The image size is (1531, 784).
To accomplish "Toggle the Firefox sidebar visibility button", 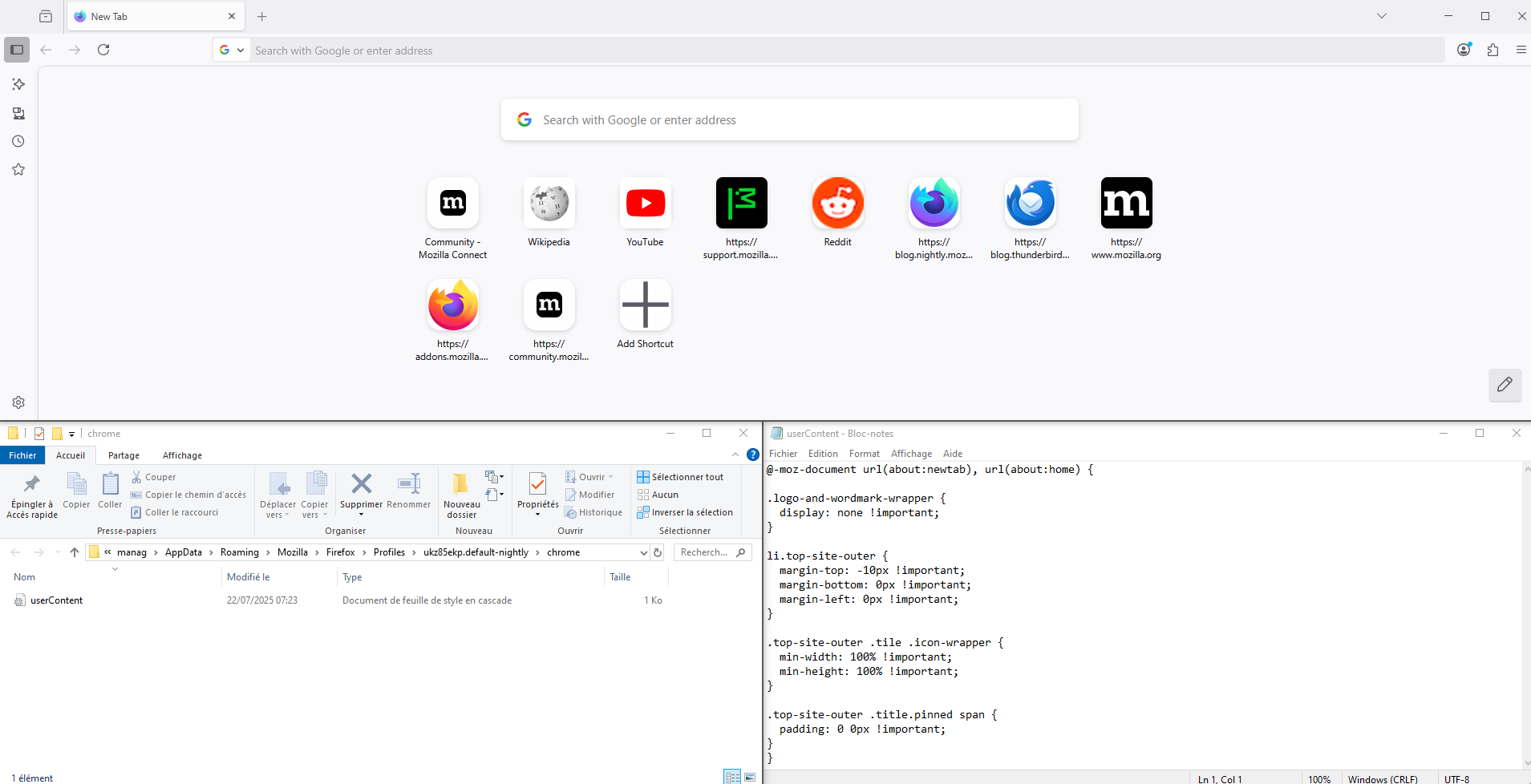I will pyautogui.click(x=17, y=50).
